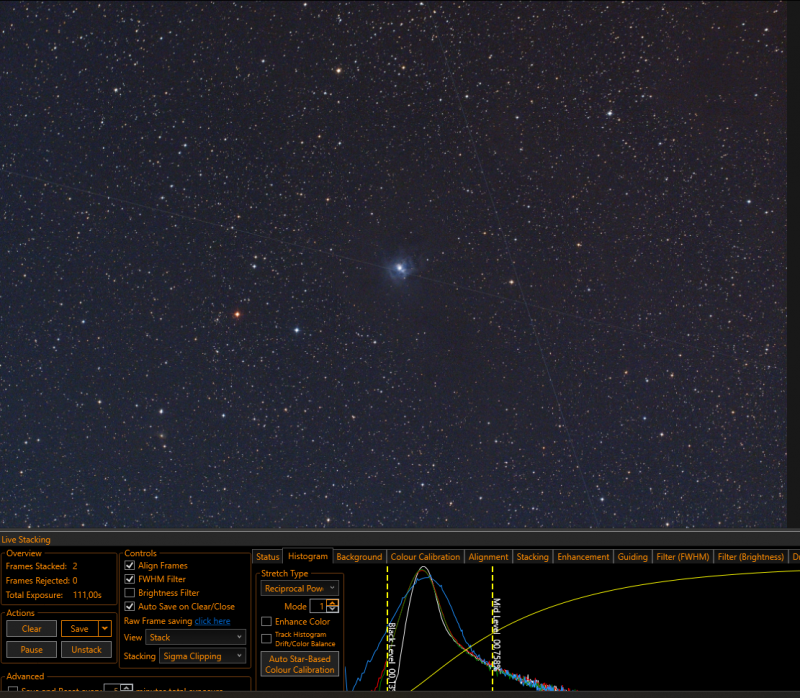Enable the Enhance Color checkbox

tap(266, 621)
